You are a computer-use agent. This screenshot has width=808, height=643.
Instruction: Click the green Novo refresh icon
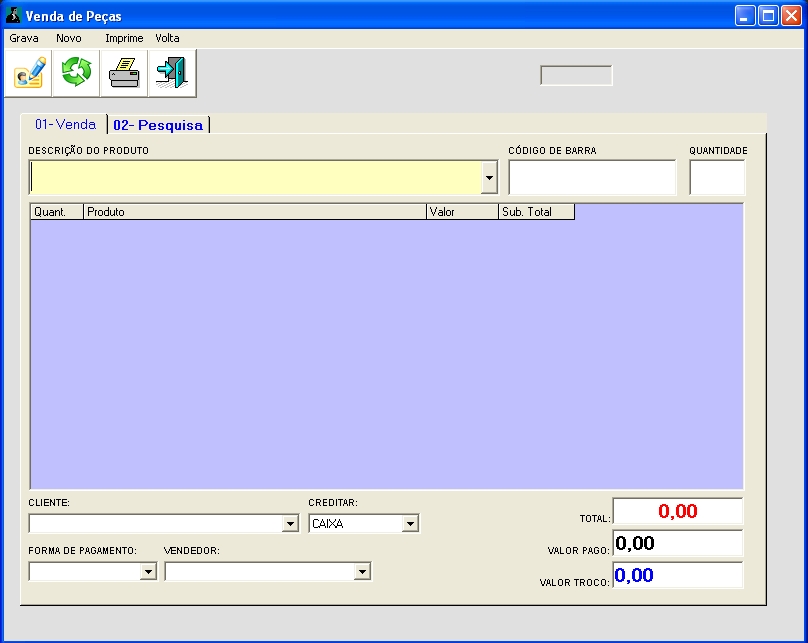(x=76, y=73)
